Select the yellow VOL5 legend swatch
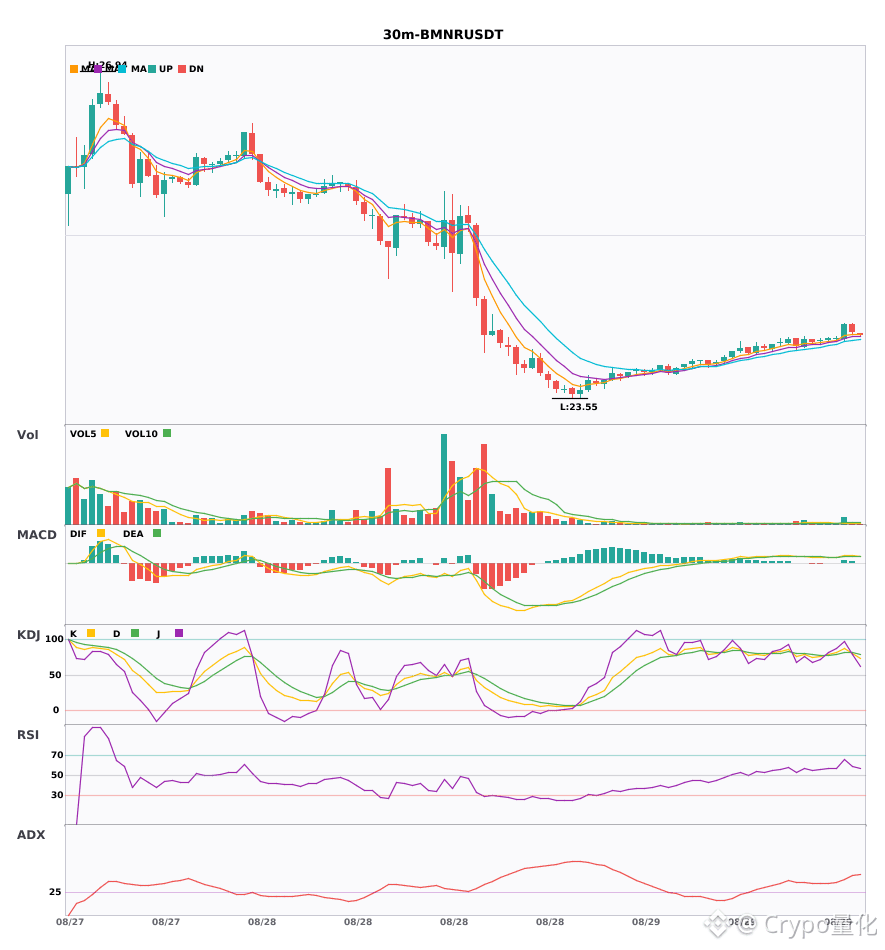The image size is (885, 950). point(105,433)
